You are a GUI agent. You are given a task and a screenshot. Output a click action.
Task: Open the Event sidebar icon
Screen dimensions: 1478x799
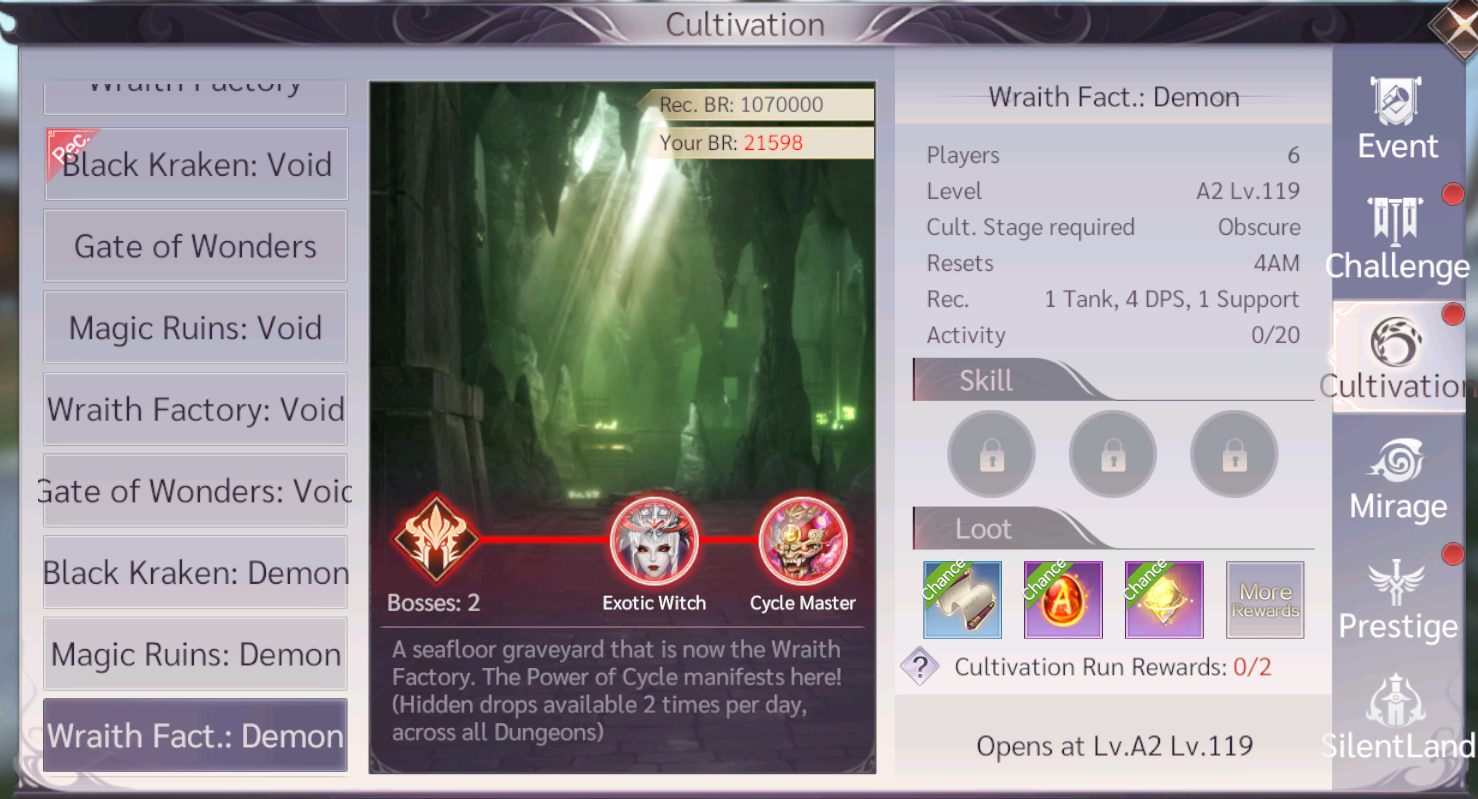(1397, 118)
